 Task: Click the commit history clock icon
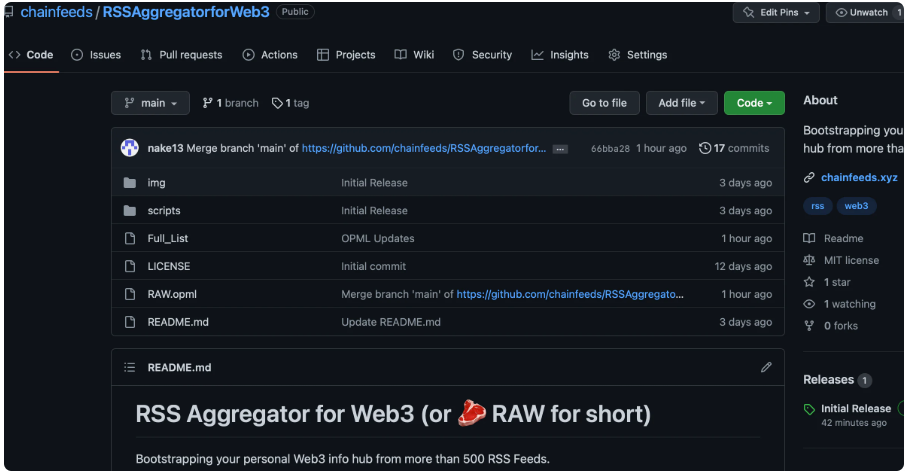pos(705,148)
